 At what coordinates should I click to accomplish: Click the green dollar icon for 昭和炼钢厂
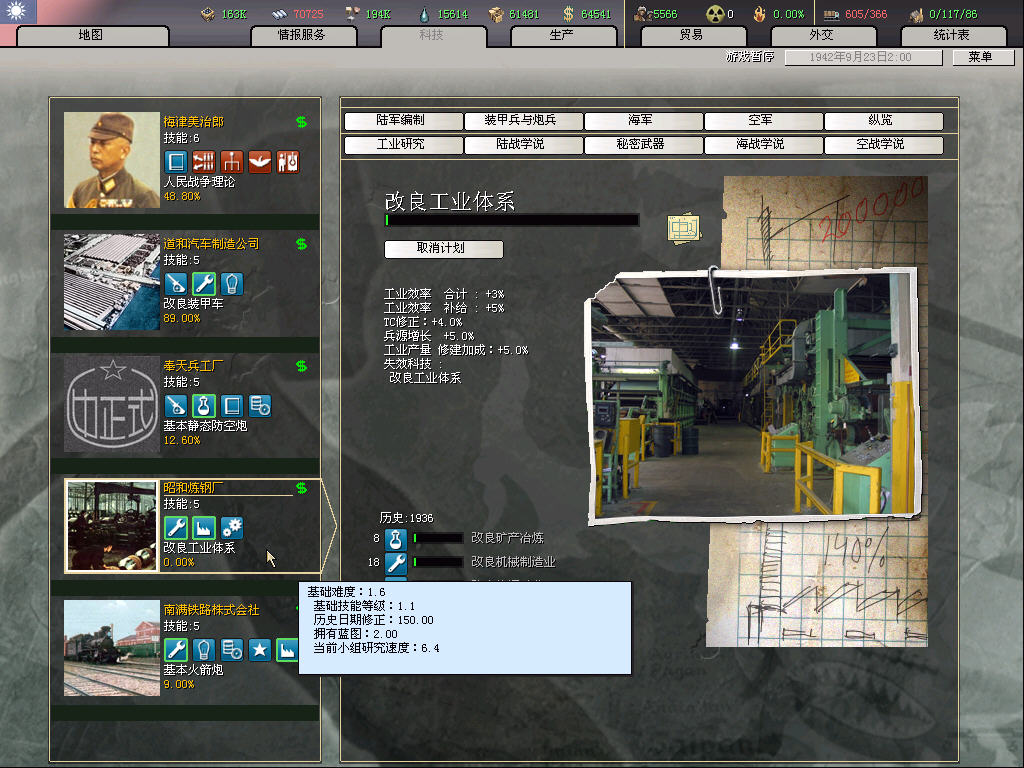(x=301, y=488)
